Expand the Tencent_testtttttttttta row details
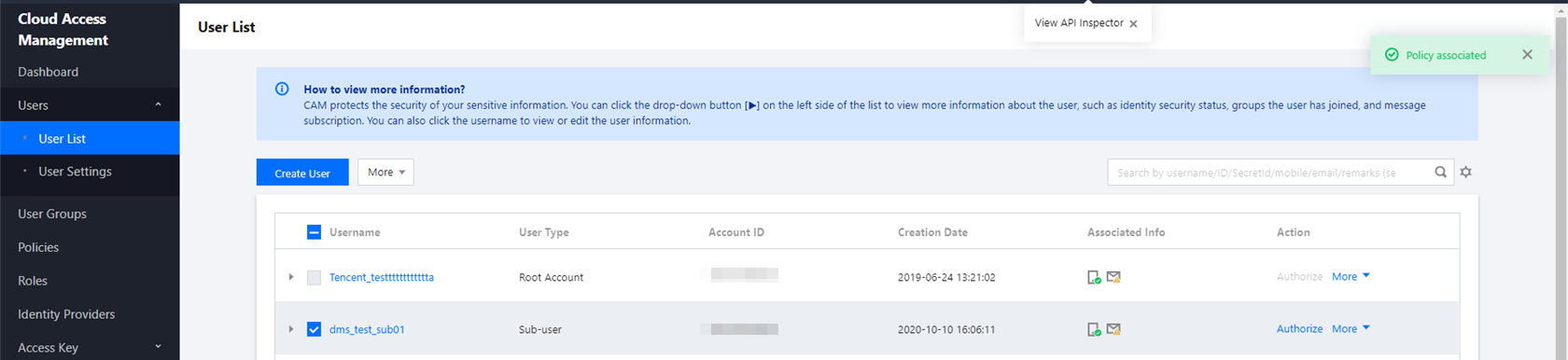 (291, 277)
